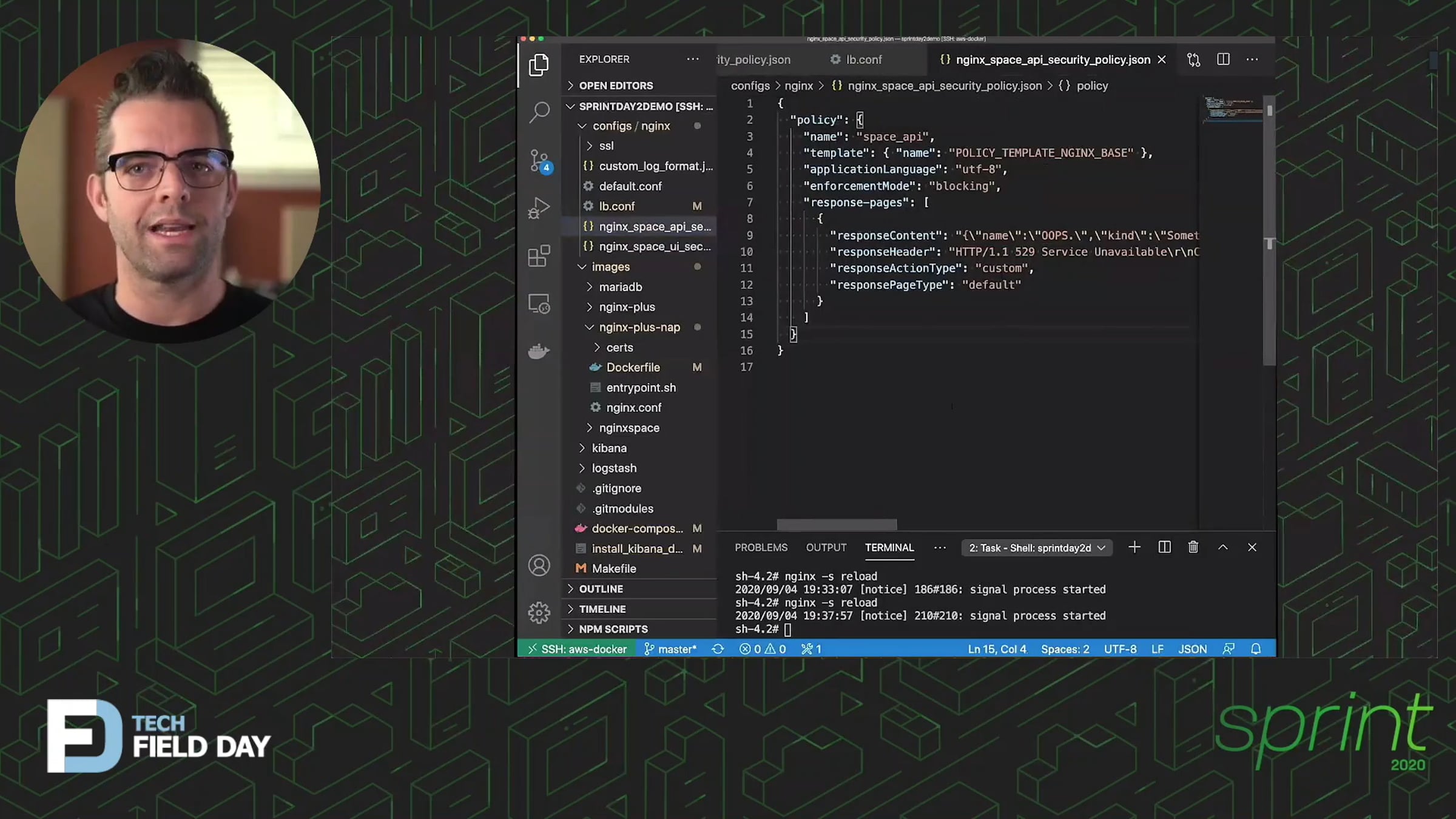Open the Explorer view in activity bar
The image size is (1456, 819).
[539, 65]
